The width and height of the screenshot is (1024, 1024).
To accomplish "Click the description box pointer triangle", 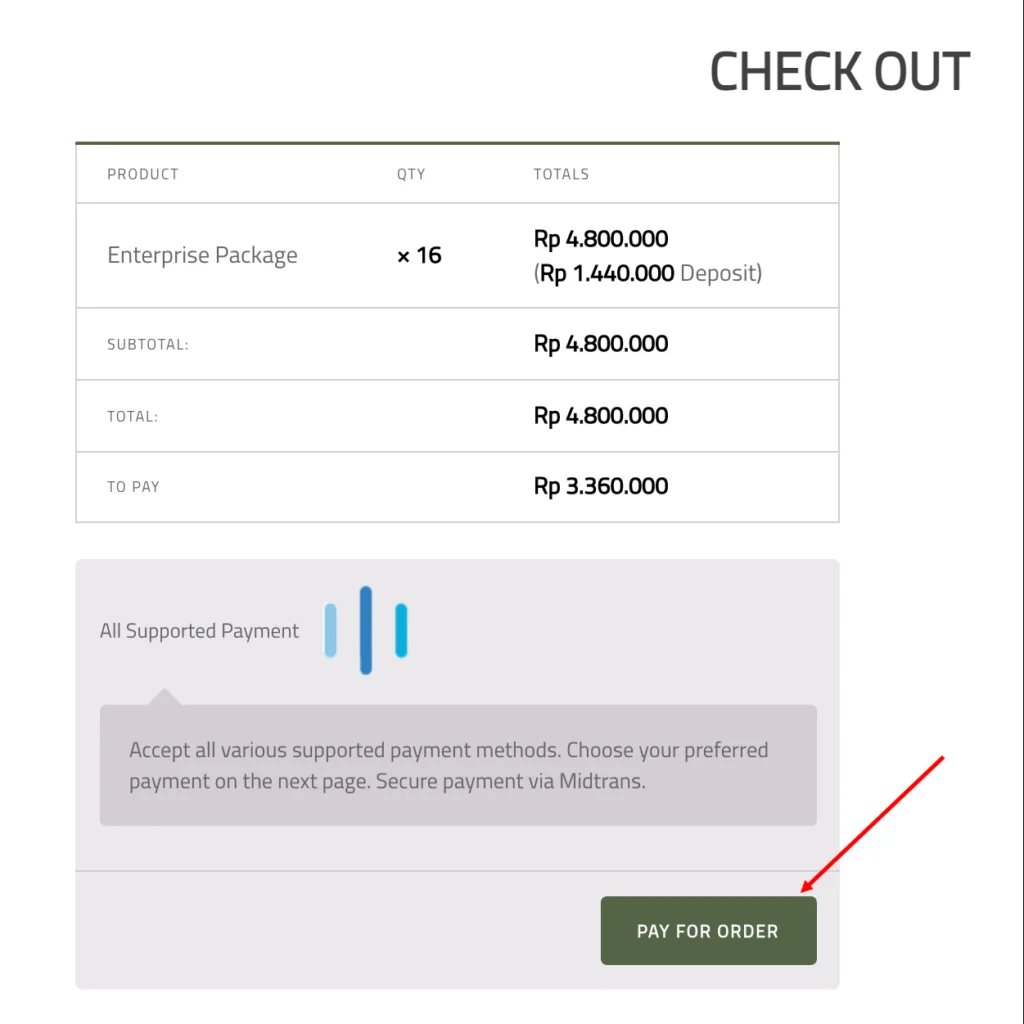I will (164, 697).
